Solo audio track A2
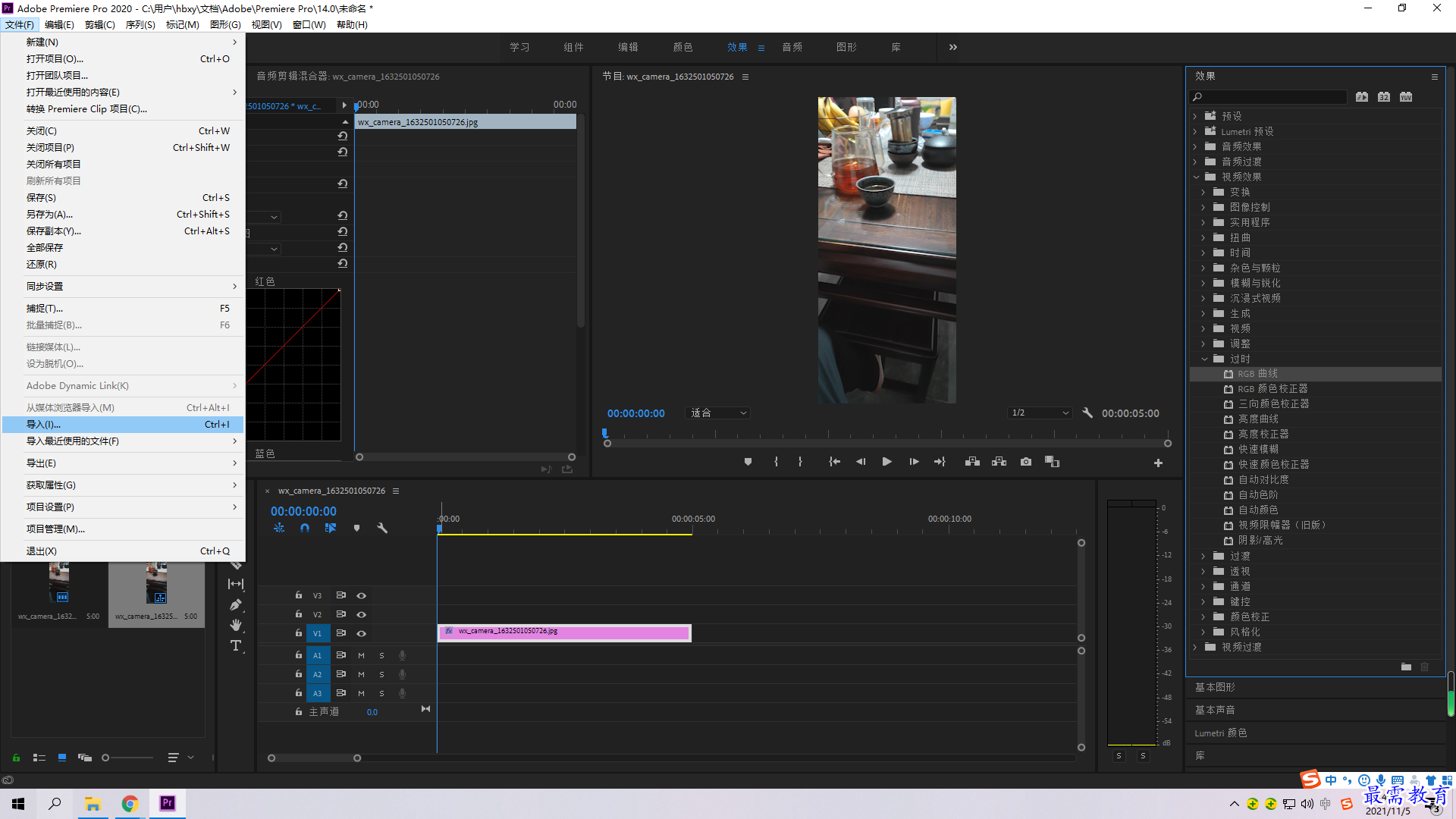 [381, 674]
